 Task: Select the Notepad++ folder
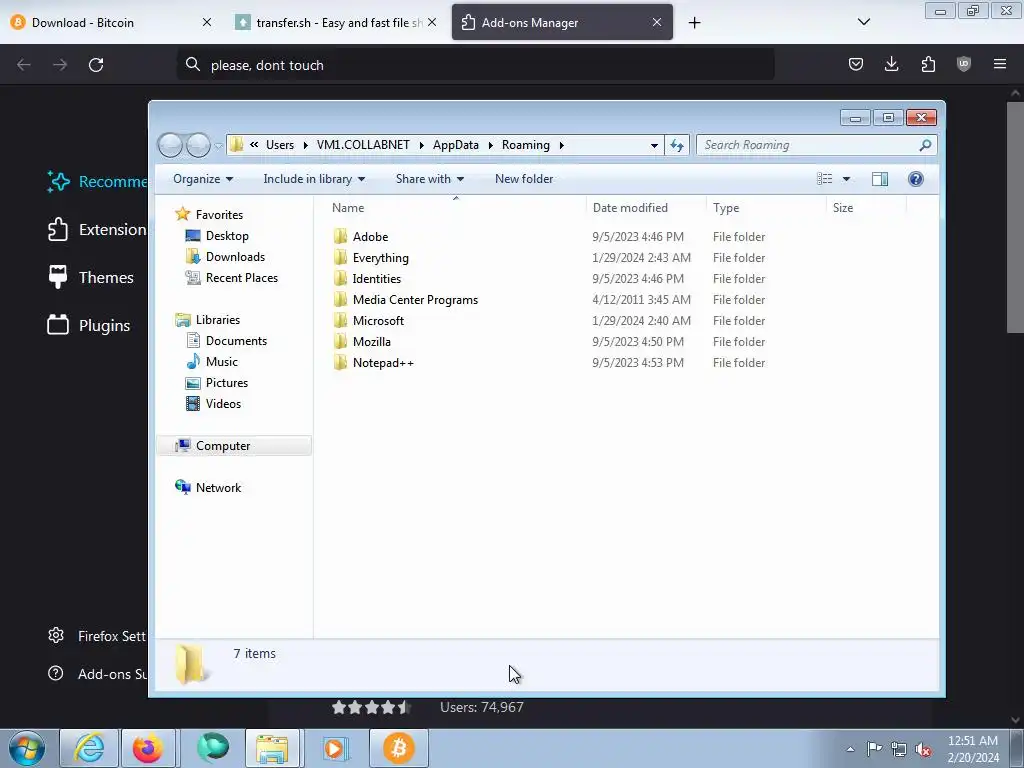tap(383, 362)
